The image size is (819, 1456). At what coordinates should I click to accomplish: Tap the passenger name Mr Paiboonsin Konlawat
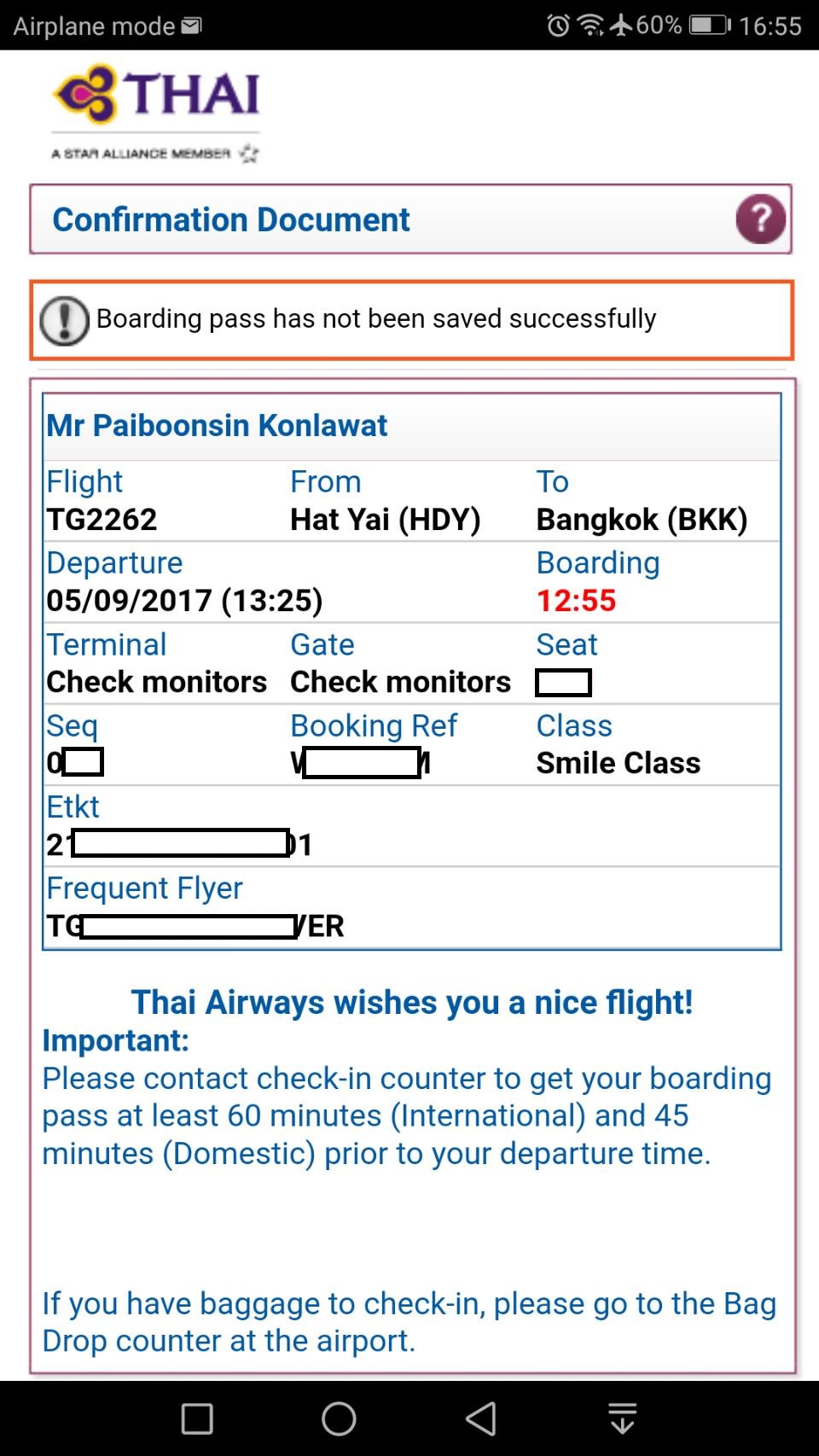(x=217, y=425)
